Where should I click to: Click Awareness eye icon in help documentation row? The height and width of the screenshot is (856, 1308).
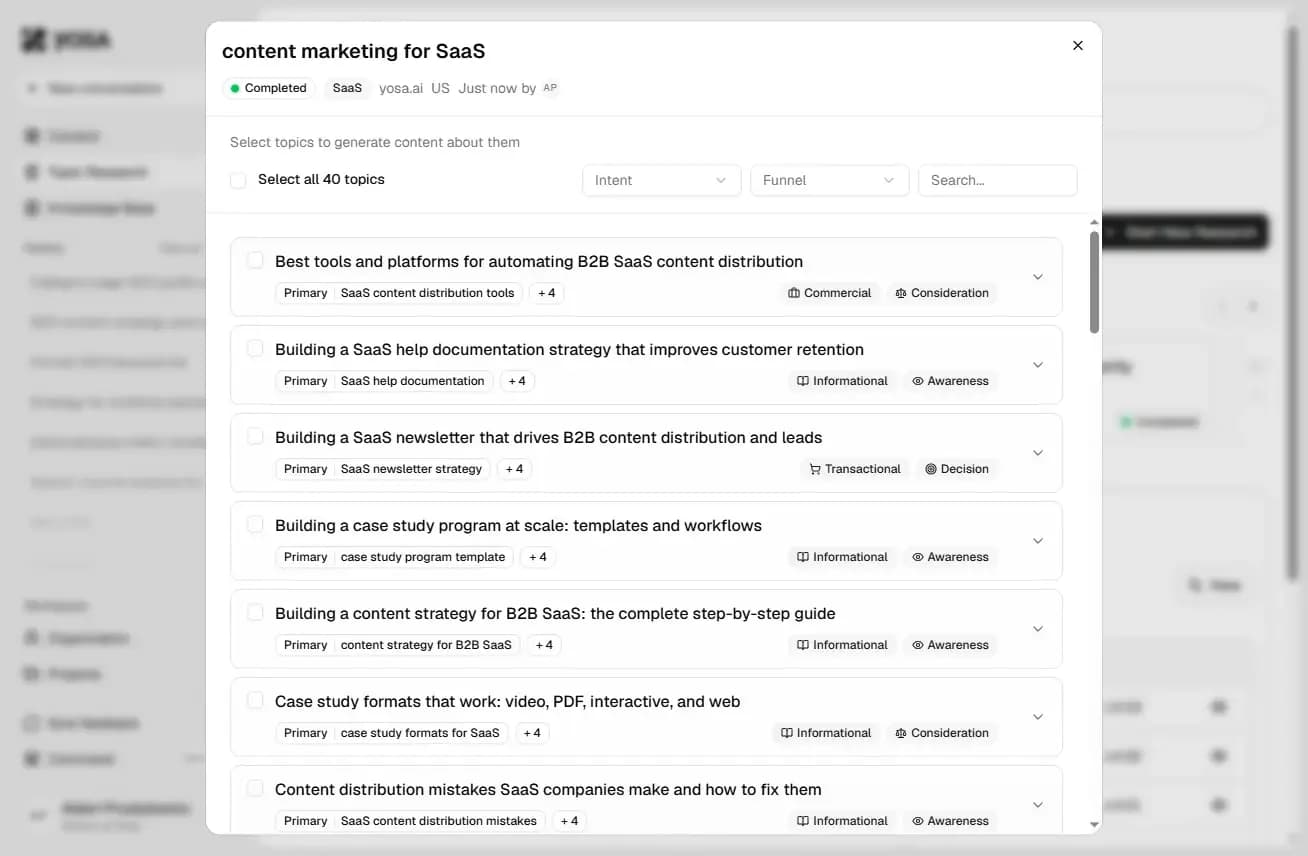917,381
